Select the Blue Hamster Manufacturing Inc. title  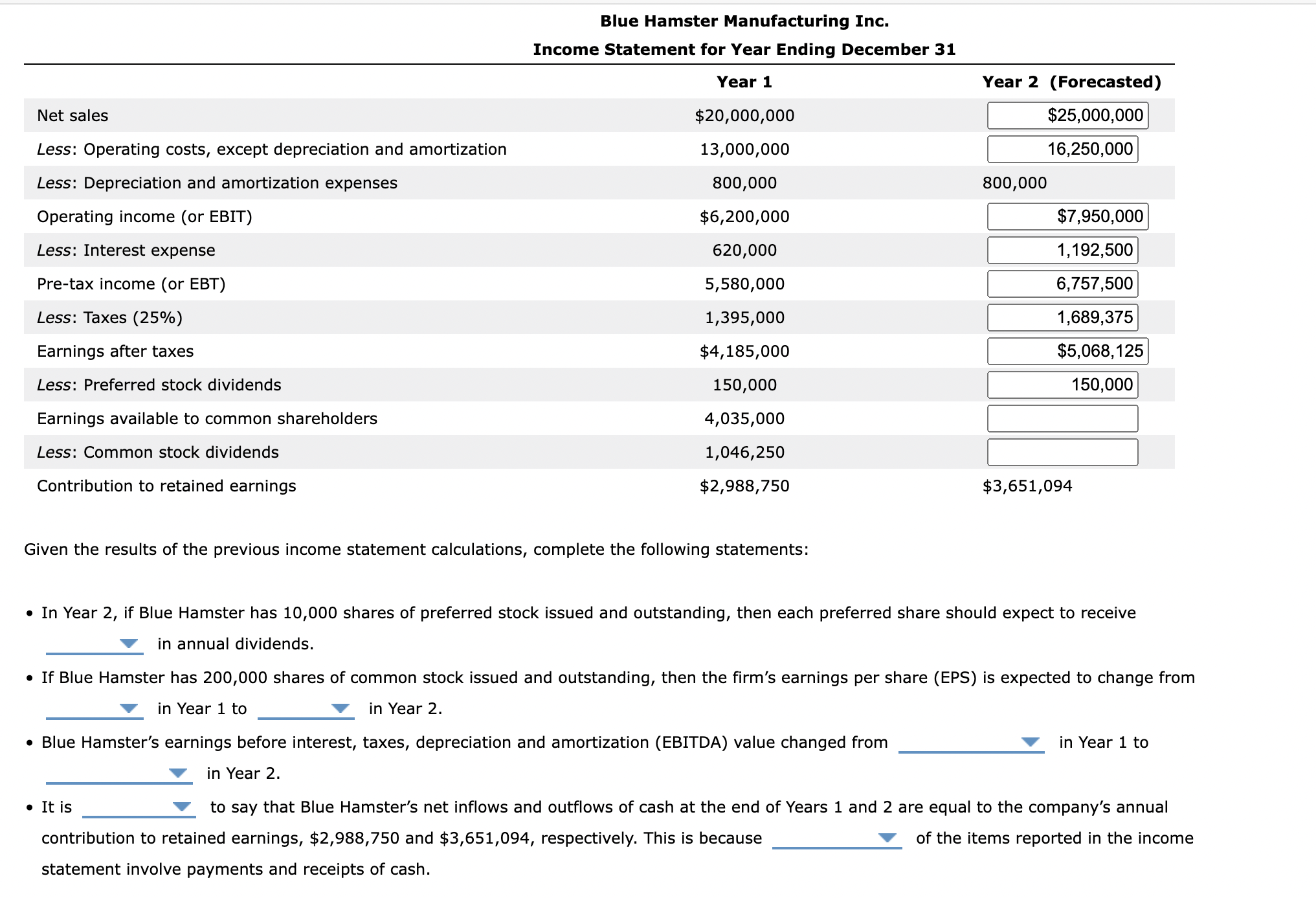[x=744, y=20]
